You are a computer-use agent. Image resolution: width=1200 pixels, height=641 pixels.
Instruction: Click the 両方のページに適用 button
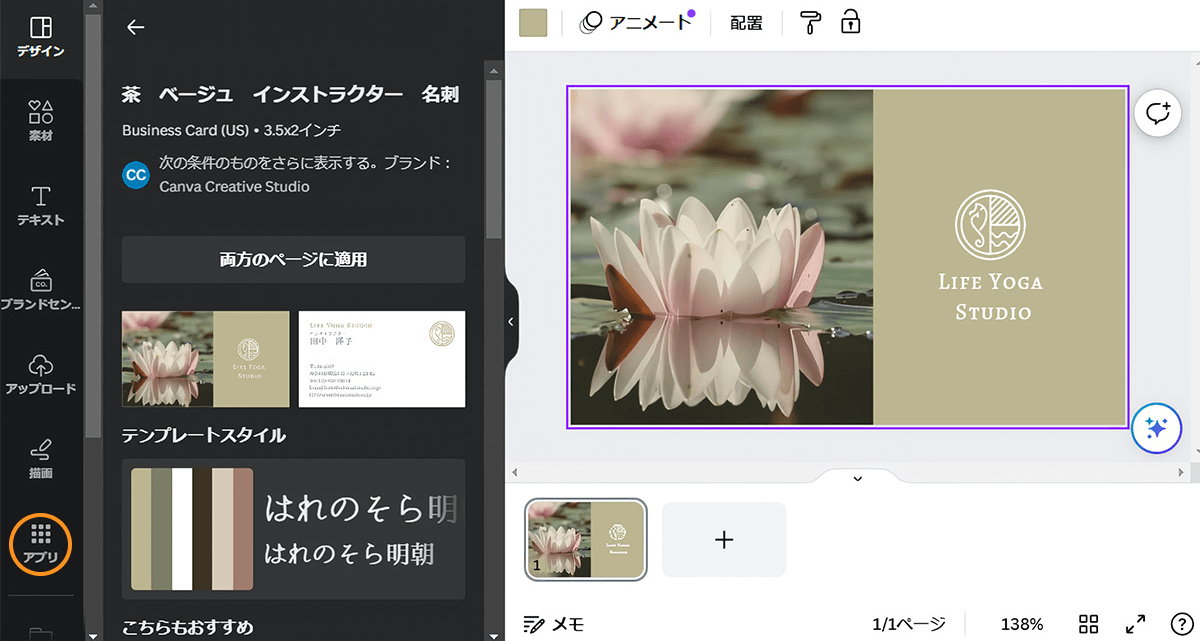click(293, 260)
